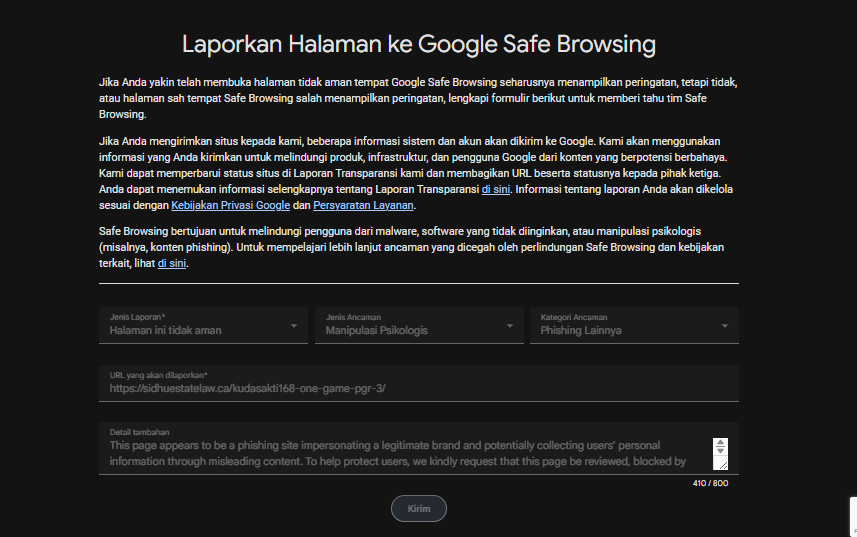Viewport: 857px width, 537px height.
Task: Click the textarea scroll-up arrow
Action: tap(720, 442)
